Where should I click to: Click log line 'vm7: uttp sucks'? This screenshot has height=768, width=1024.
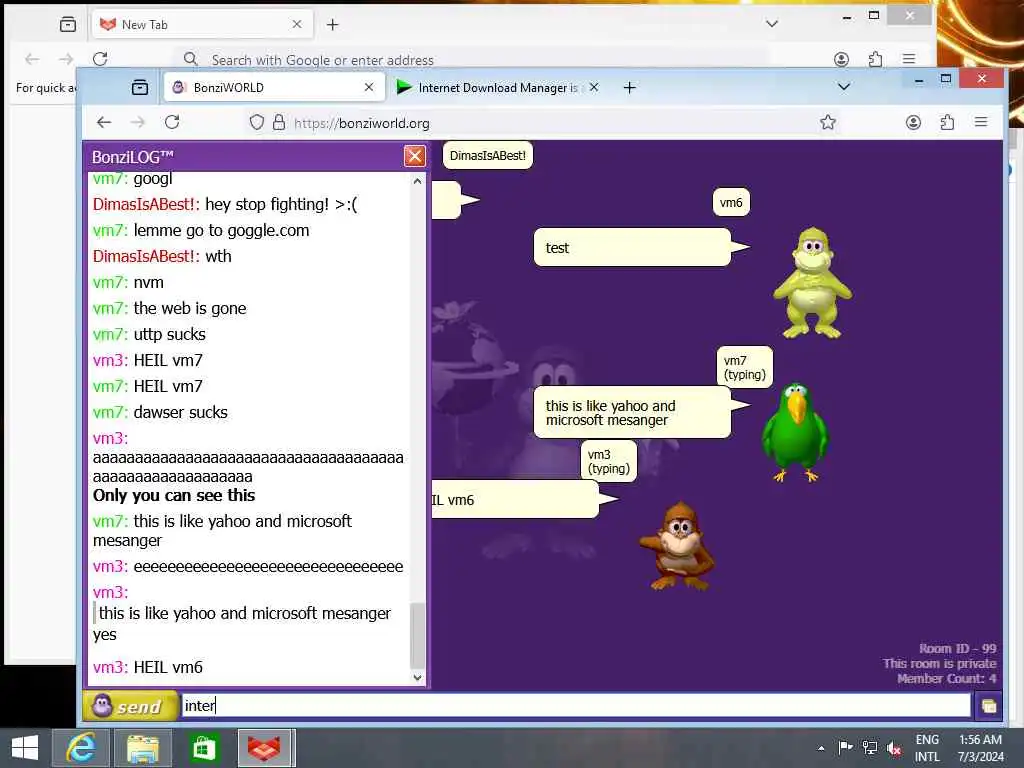[x=150, y=334]
